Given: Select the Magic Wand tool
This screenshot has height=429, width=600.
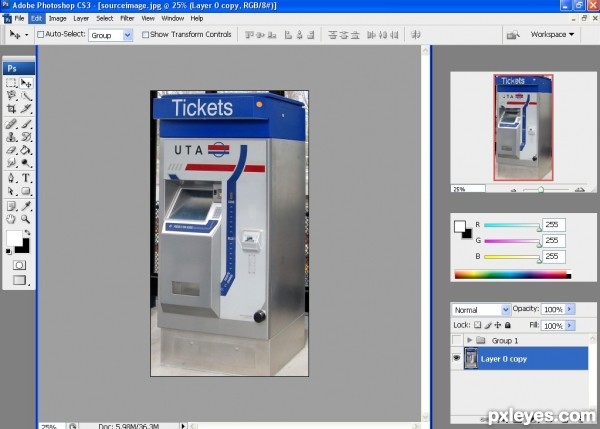Looking at the screenshot, I should pos(26,96).
